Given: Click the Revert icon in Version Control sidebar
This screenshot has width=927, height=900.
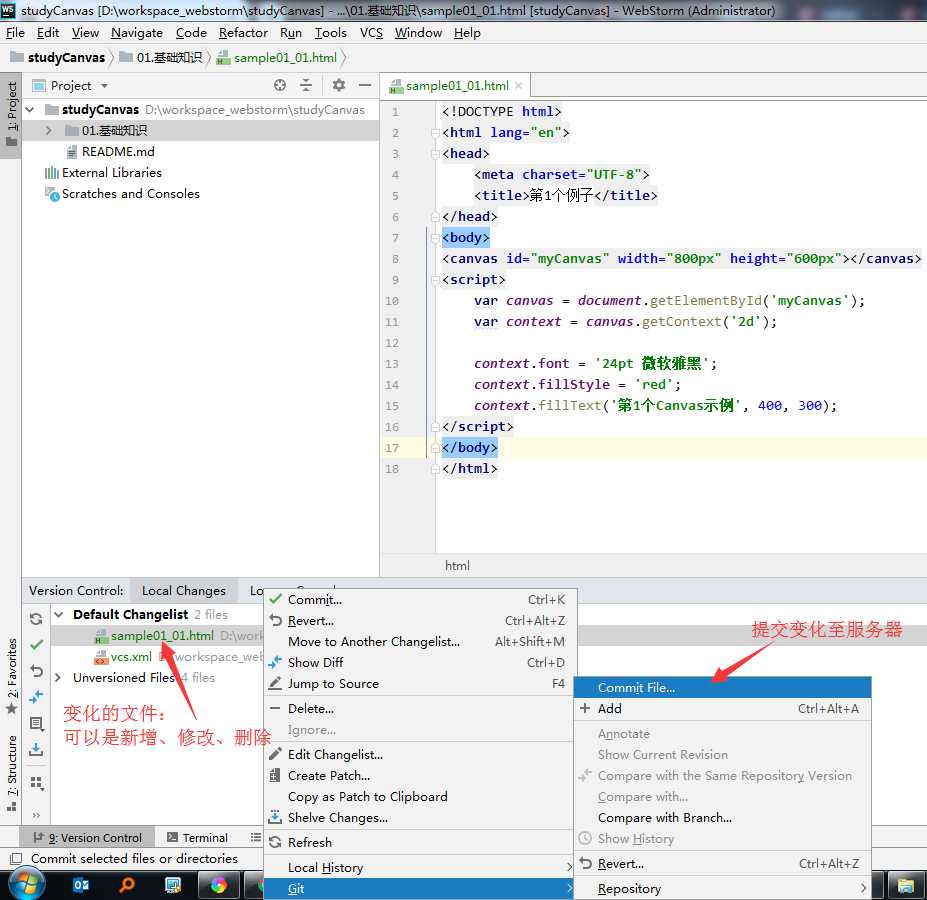Looking at the screenshot, I should (x=36, y=671).
